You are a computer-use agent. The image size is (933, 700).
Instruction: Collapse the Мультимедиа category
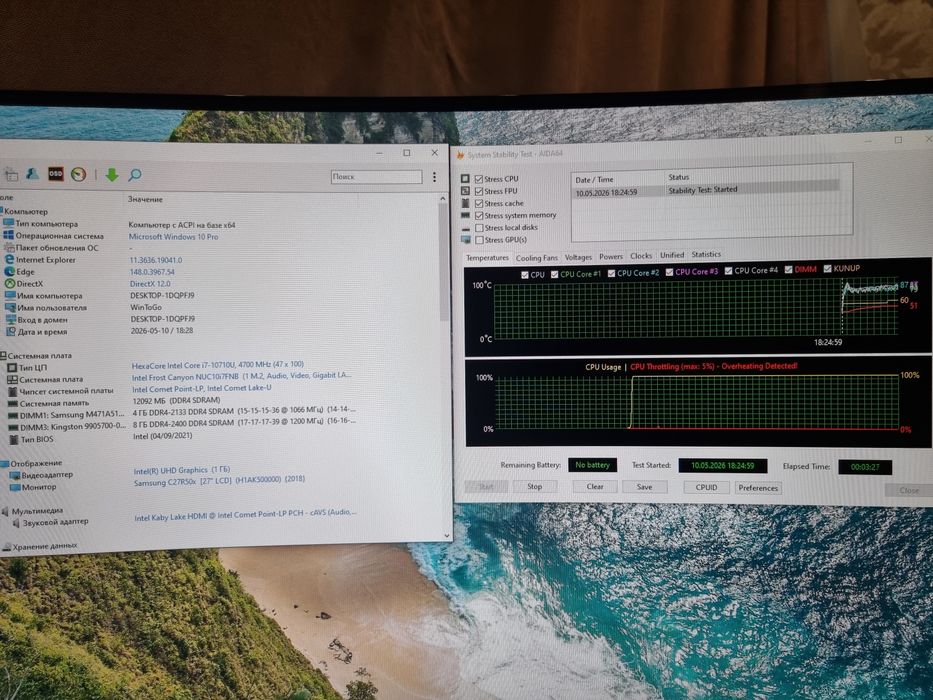[5, 511]
